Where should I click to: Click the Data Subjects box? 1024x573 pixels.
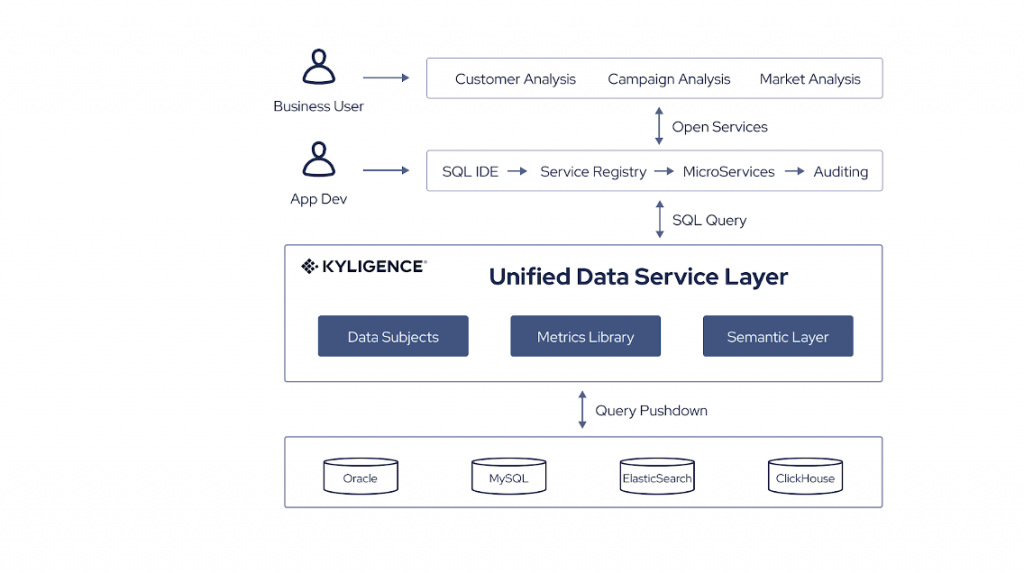coord(393,336)
